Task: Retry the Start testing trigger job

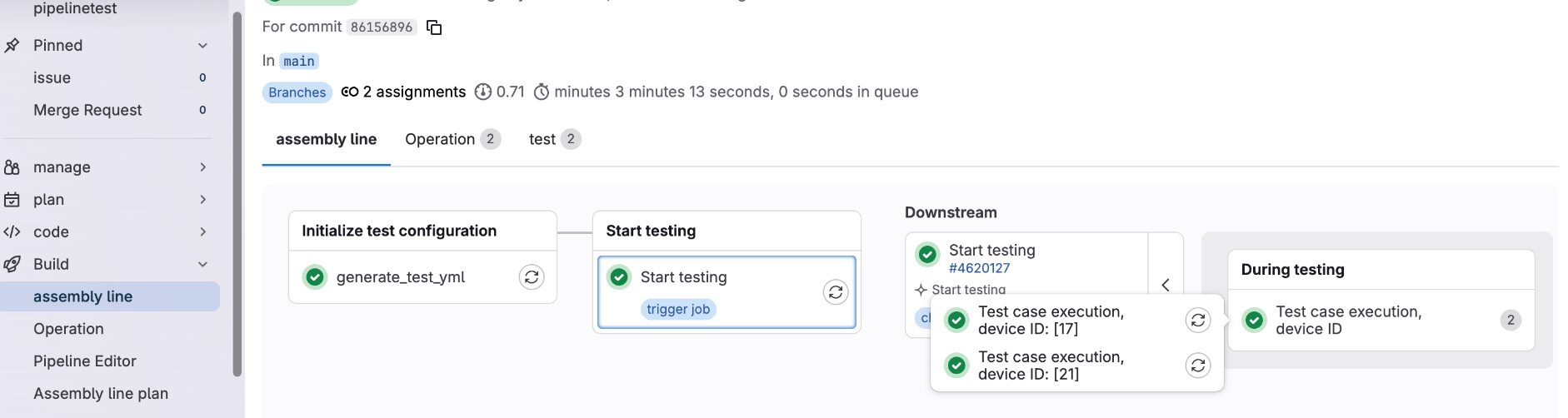Action: click(x=835, y=291)
